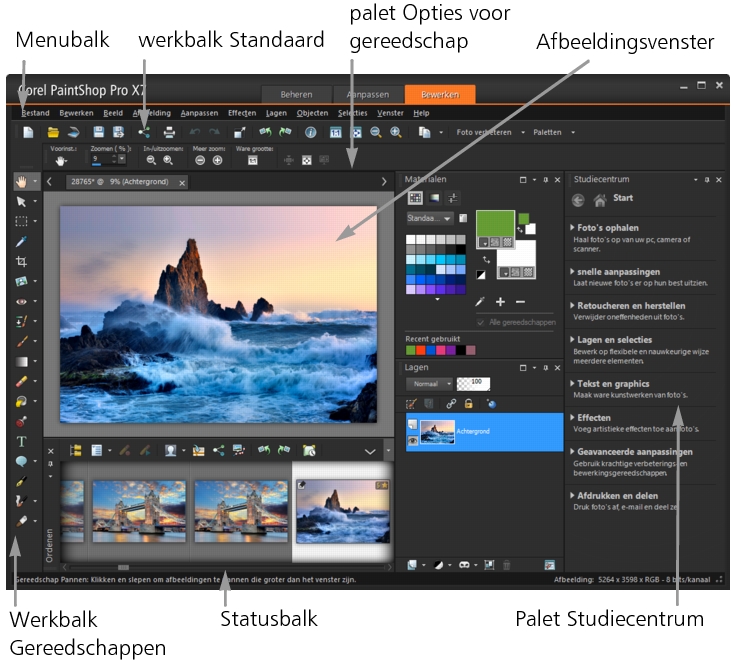Click the Open folder icon
Screen dimensions: 731x668
point(53,132)
